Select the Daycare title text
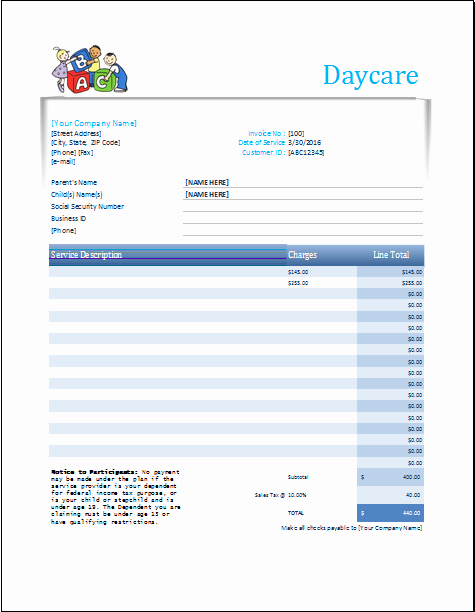Viewport: 475px width, 612px height. coord(371,75)
